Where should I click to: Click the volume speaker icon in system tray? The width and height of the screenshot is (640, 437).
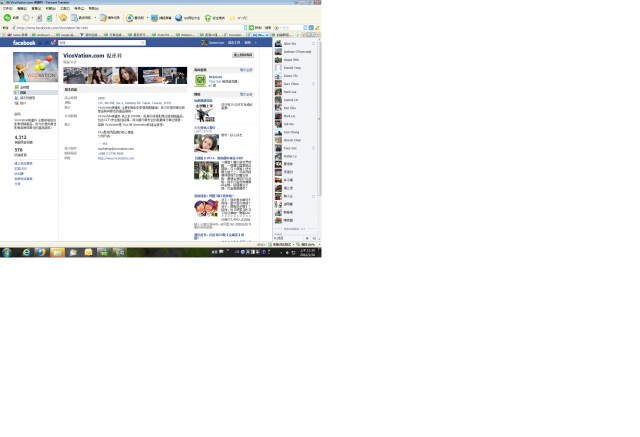coord(287,253)
